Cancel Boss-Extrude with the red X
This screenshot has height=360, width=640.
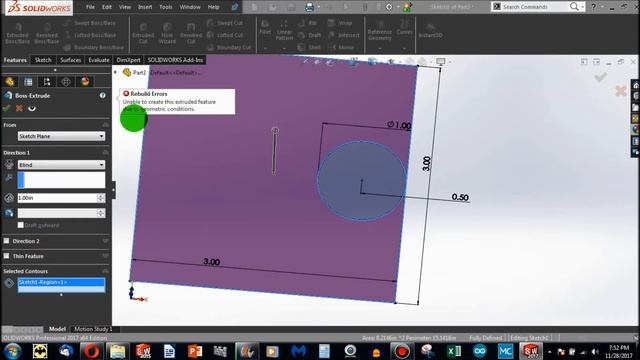(19, 108)
